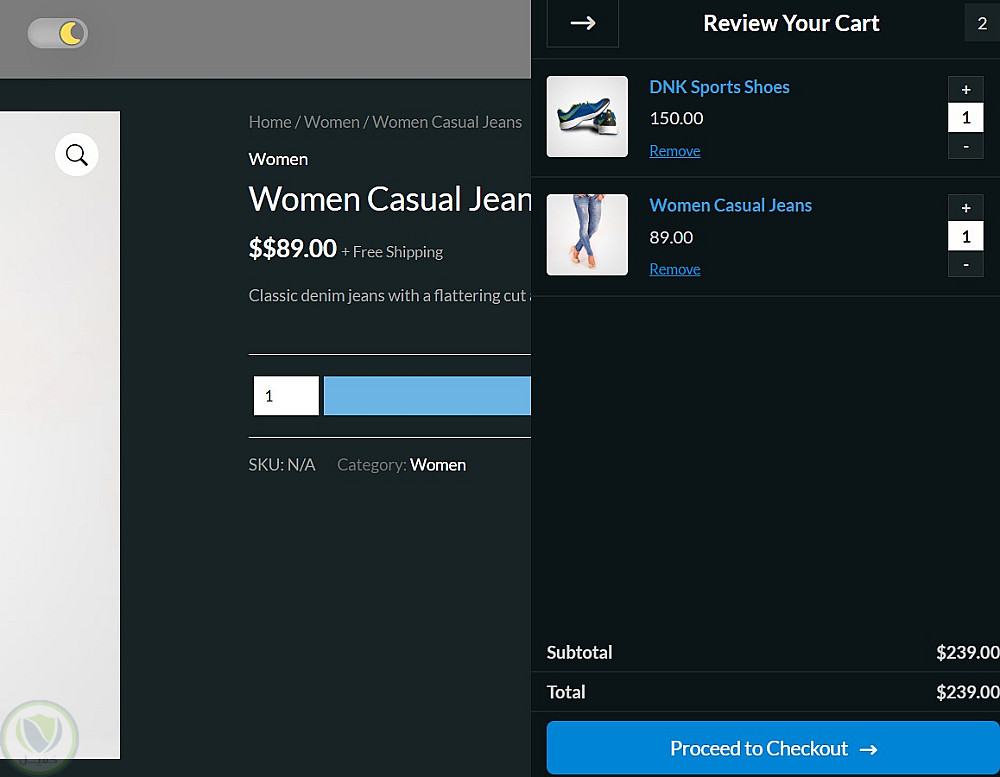This screenshot has width=1000, height=777.
Task: Open the Women category link beside SKU
Action: click(438, 465)
